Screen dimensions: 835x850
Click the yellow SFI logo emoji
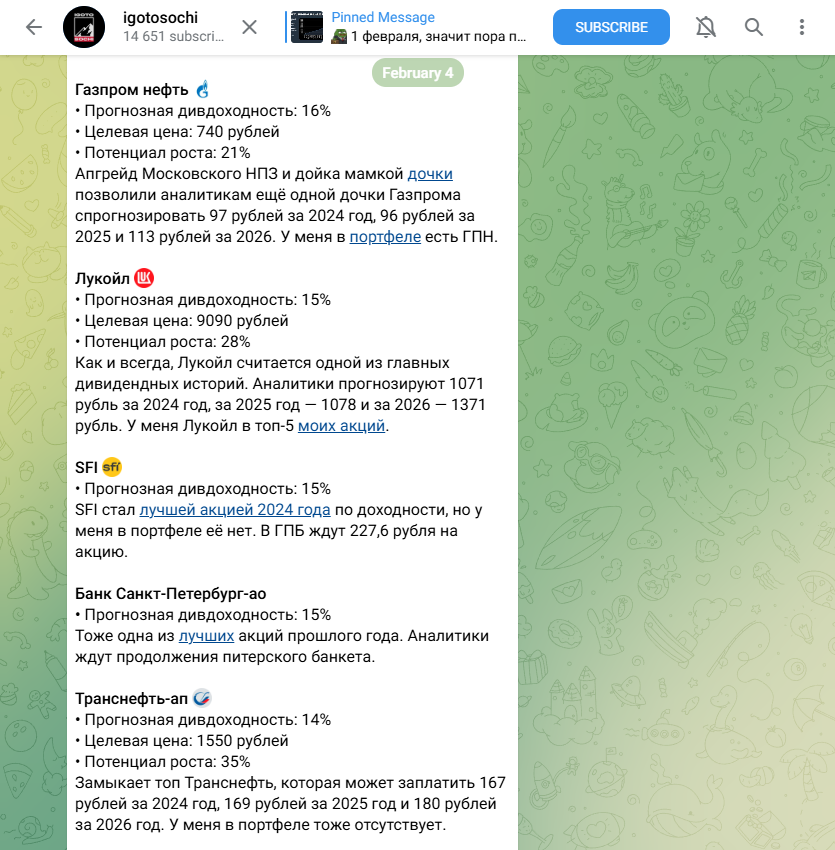[112, 467]
